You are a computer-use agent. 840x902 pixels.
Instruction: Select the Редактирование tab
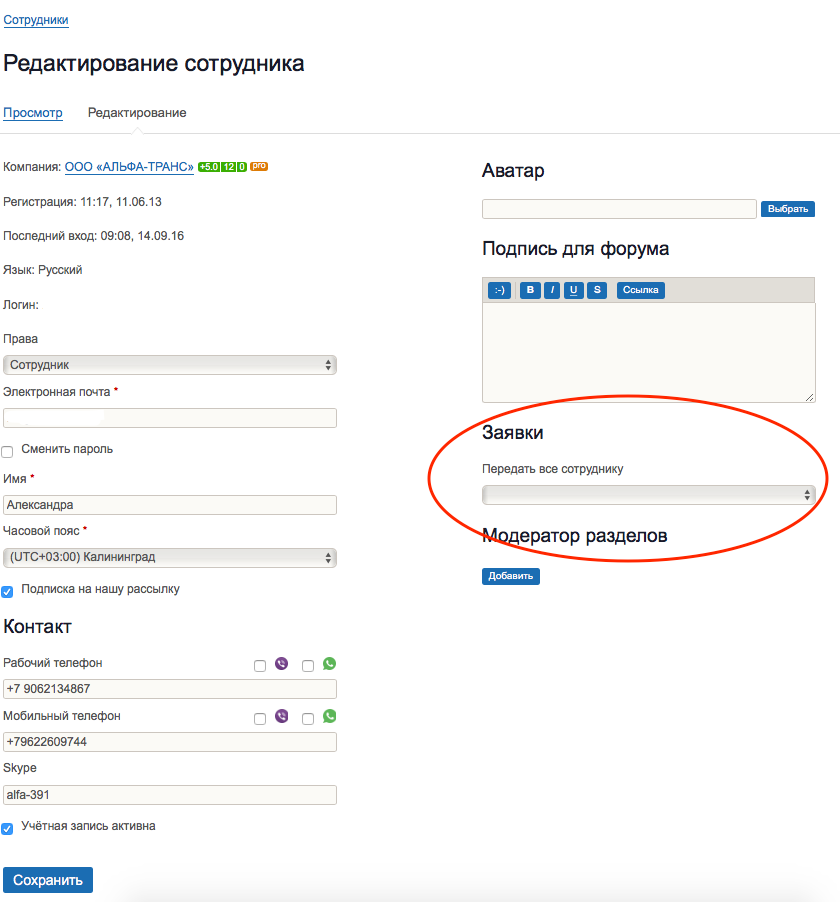point(137,113)
